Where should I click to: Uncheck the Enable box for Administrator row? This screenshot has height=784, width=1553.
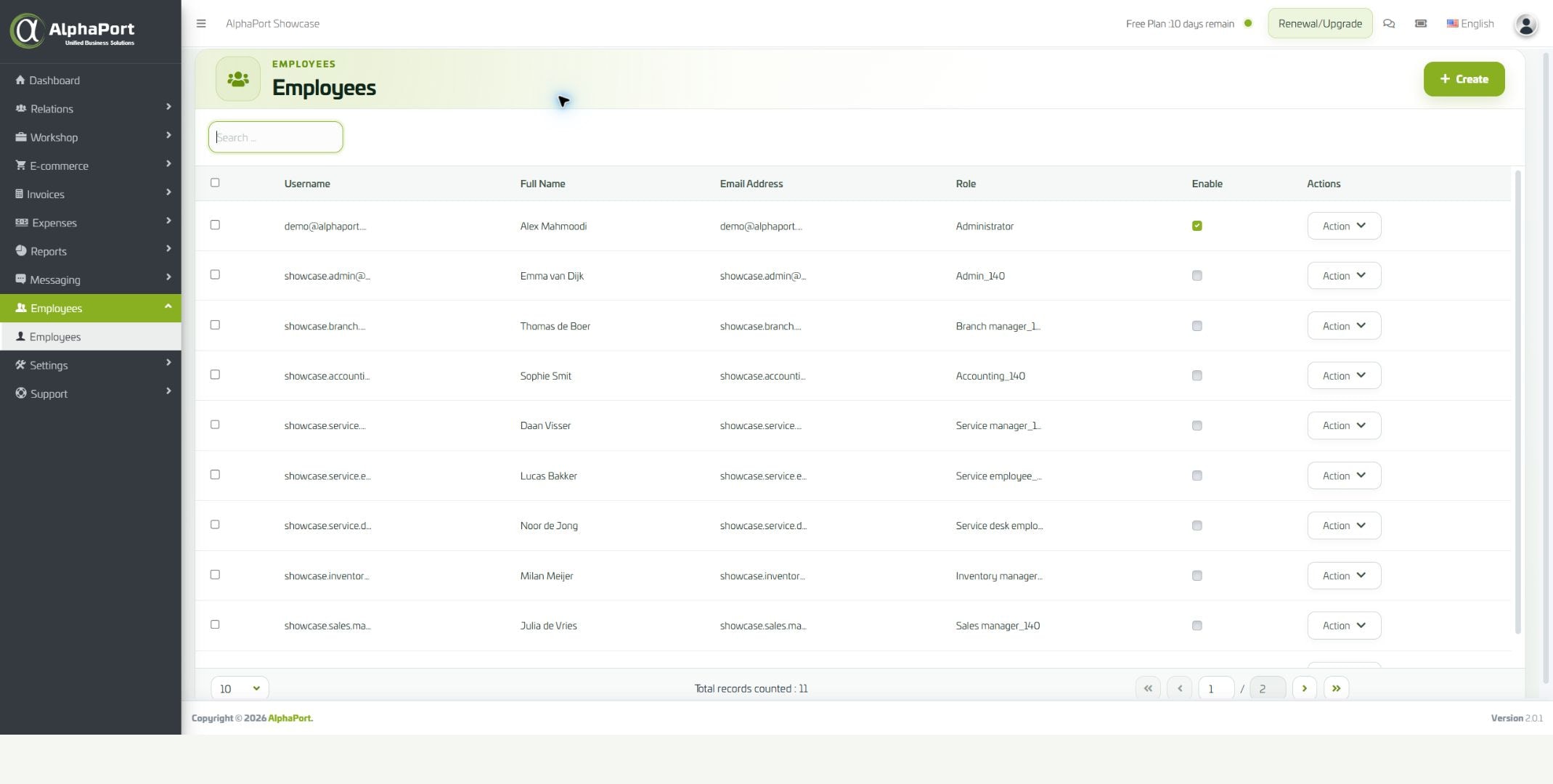pos(1197,226)
